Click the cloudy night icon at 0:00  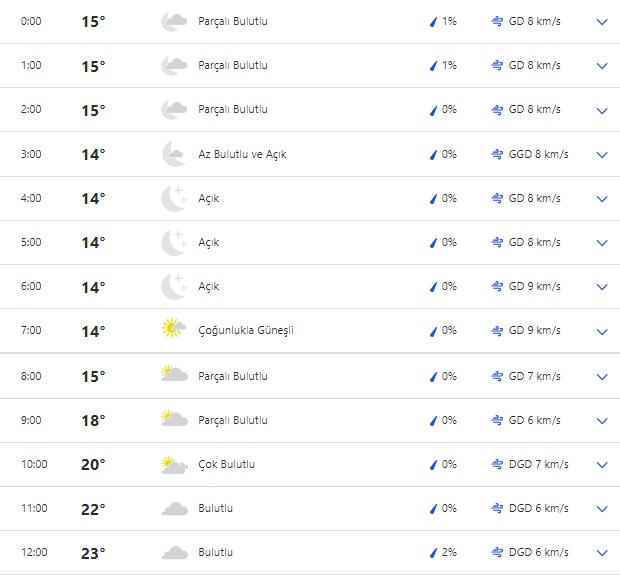pos(174,21)
